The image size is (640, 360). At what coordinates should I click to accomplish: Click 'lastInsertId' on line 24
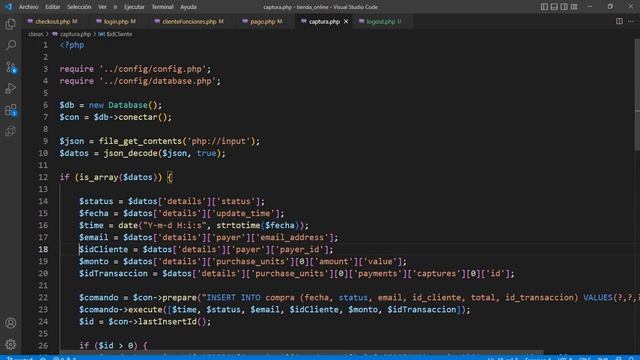(x=167, y=322)
